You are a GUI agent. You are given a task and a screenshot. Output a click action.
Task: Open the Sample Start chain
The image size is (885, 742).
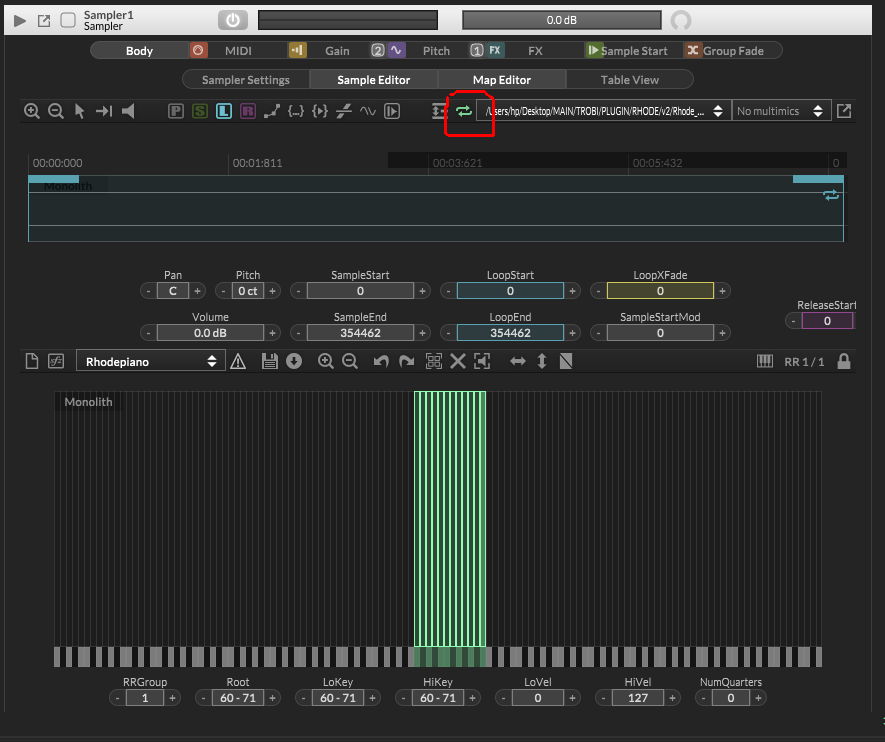pos(633,51)
